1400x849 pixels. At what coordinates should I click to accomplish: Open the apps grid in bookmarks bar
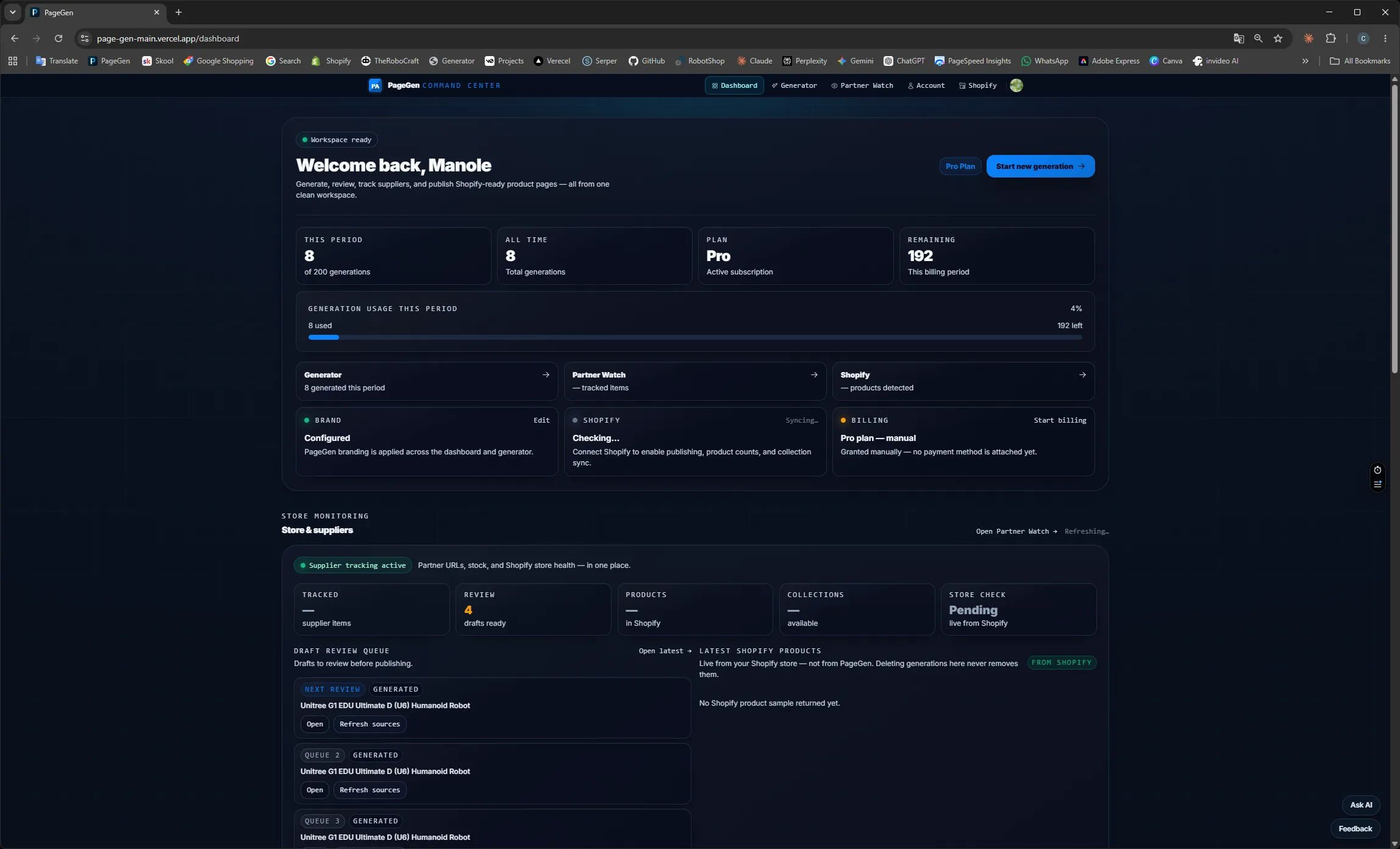[13, 61]
